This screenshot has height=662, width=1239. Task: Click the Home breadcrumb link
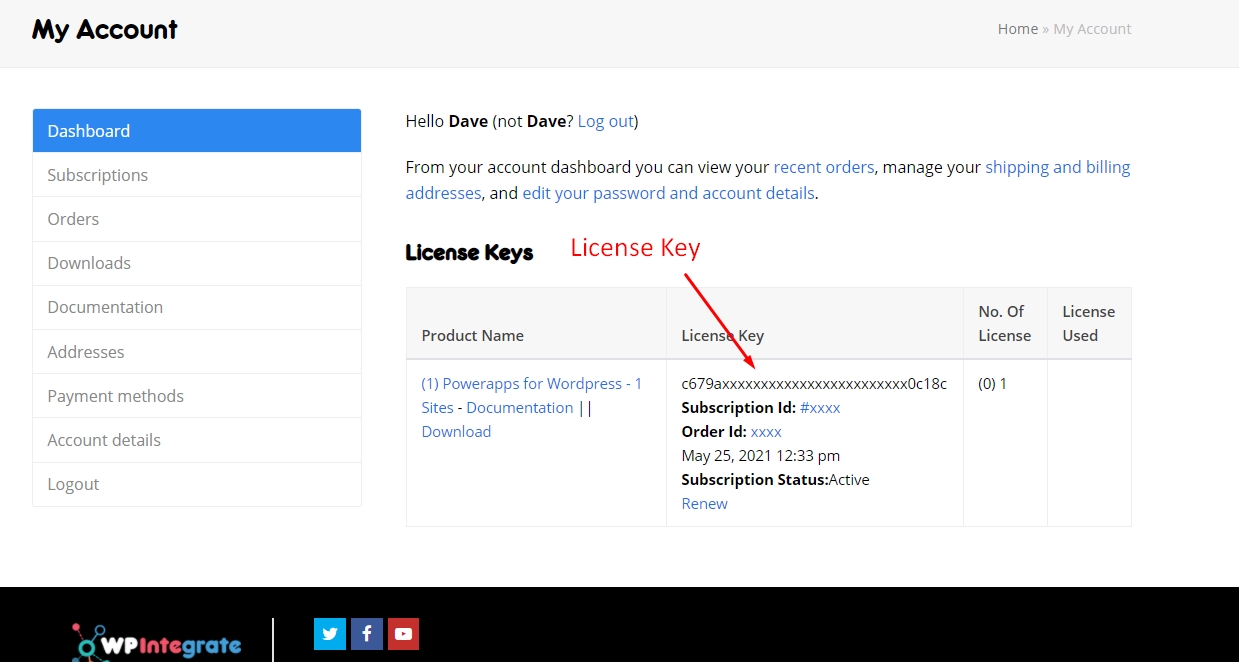pyautogui.click(x=1017, y=29)
